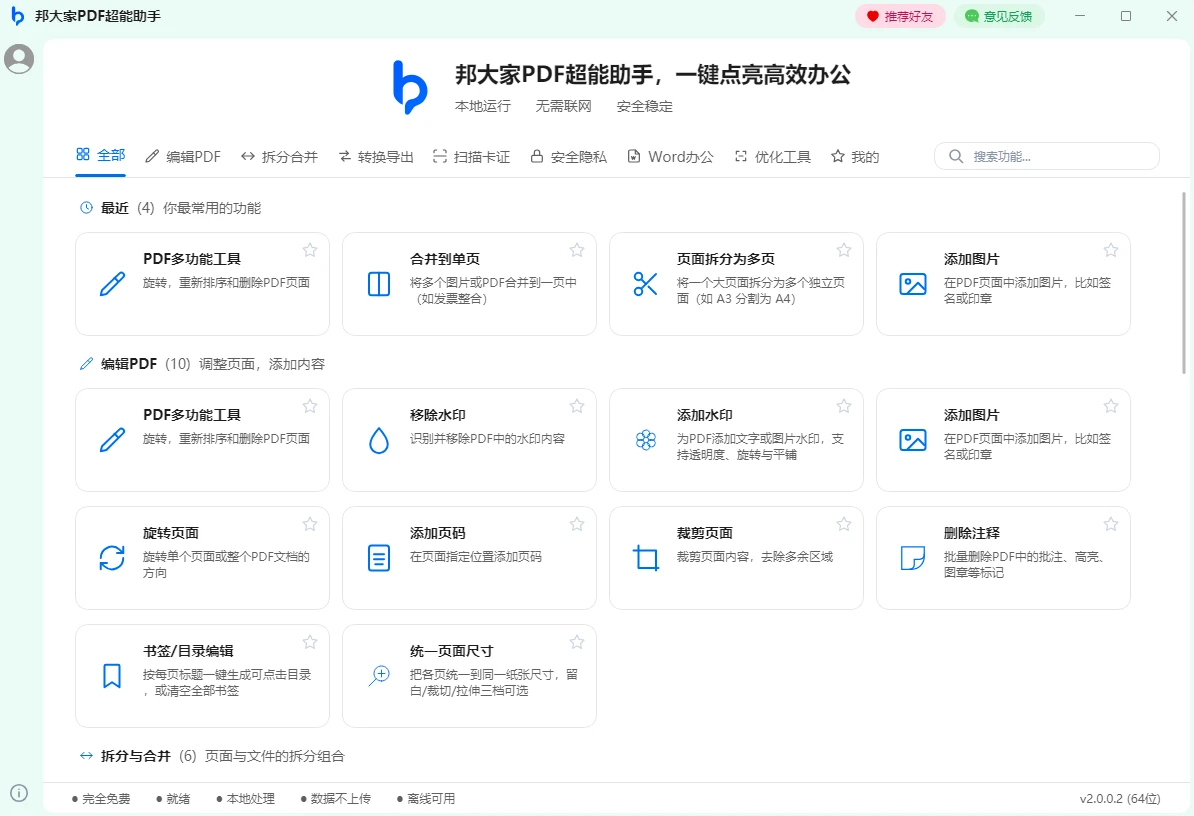Image resolution: width=1194 pixels, height=816 pixels.
Task: Select the 全部 tab
Action: click(x=101, y=155)
